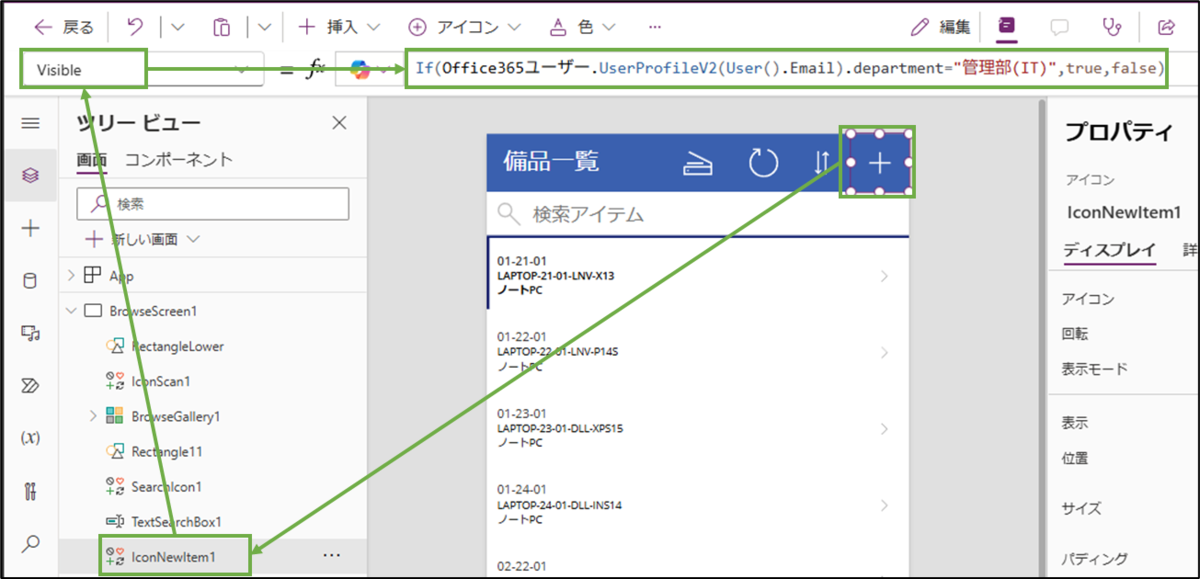Expand the BrowseGallery1 node
Image resolution: width=1200 pixels, height=579 pixels.
94,415
